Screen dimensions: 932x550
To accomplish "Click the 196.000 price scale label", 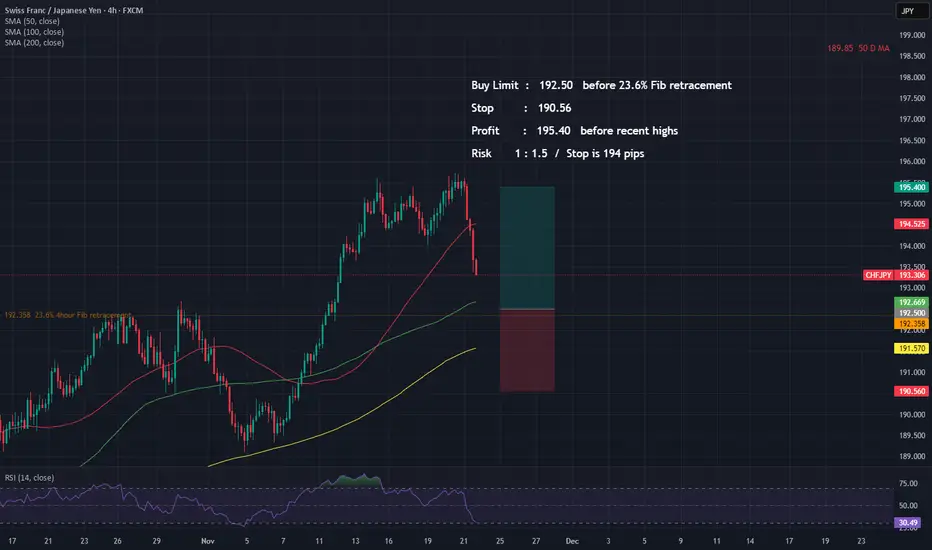I will tap(912, 162).
